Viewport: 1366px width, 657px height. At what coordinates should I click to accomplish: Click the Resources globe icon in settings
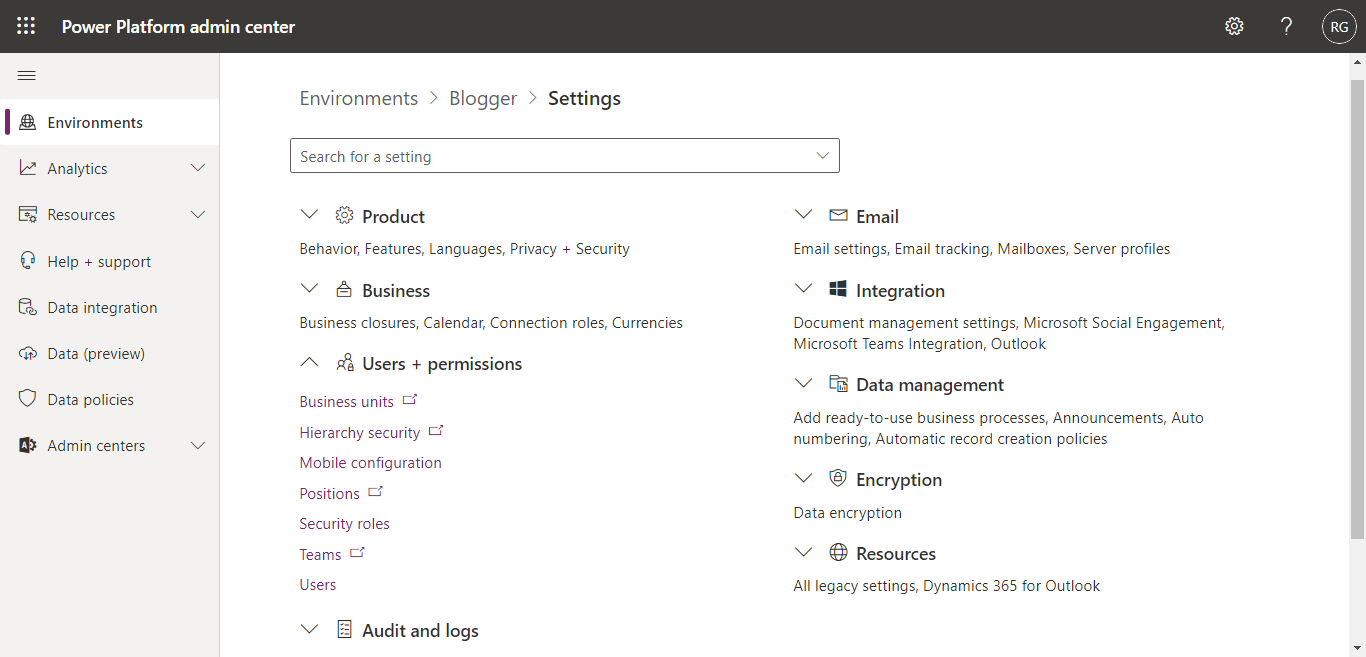(838, 553)
